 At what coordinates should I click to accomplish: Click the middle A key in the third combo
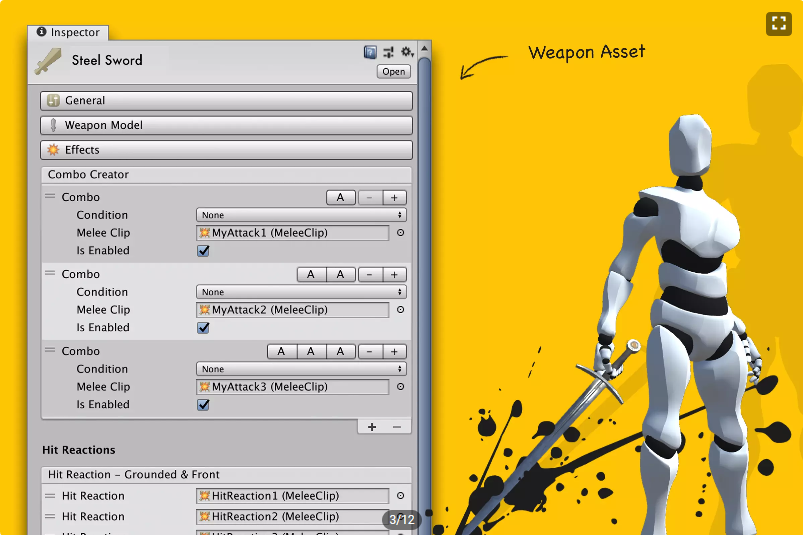(x=311, y=351)
